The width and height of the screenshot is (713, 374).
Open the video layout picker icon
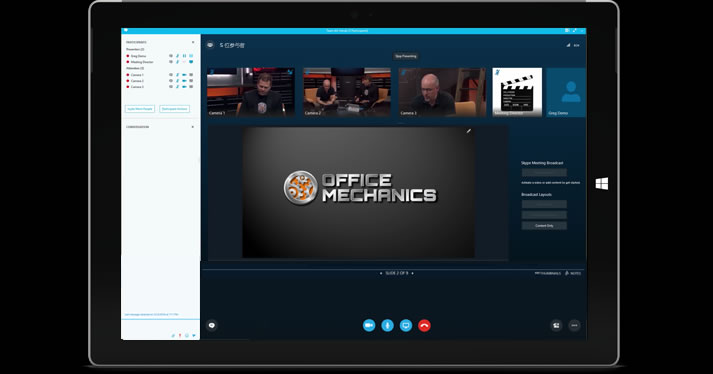coord(556,325)
